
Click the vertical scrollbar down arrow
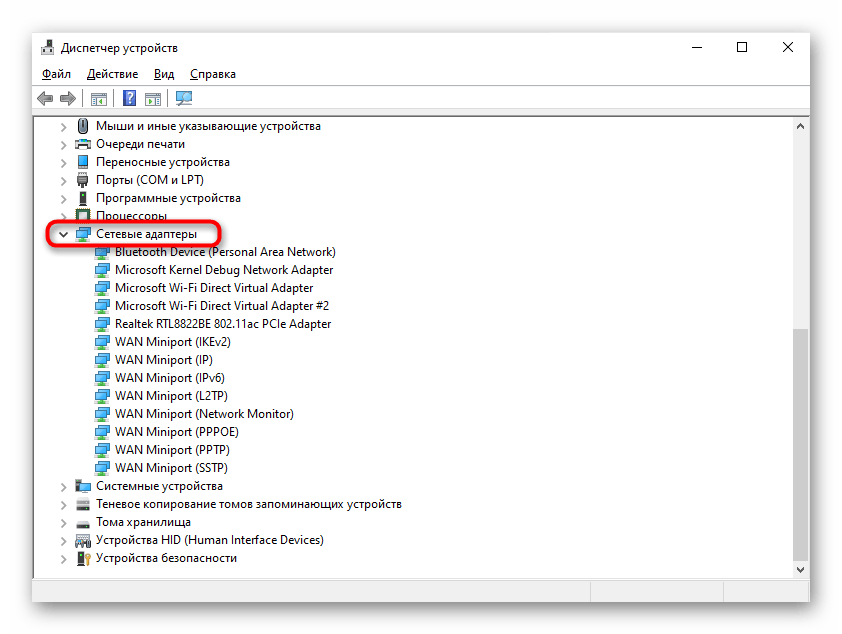[x=799, y=568]
